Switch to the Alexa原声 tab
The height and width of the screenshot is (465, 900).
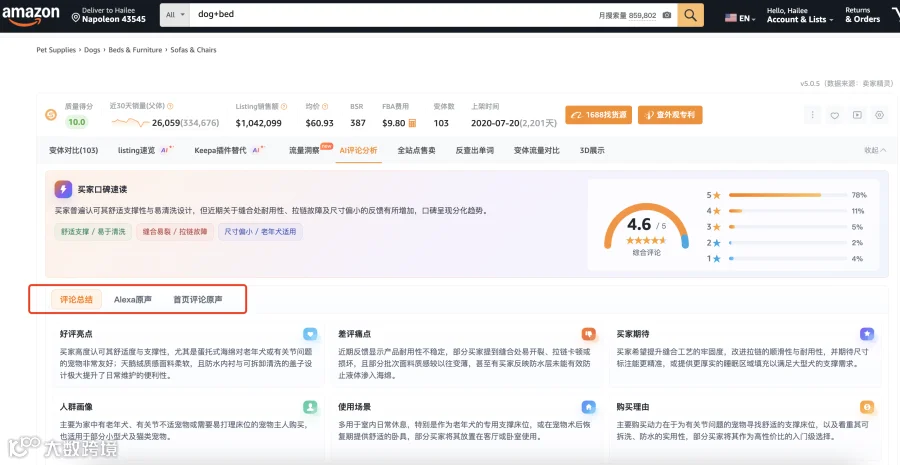click(133, 299)
